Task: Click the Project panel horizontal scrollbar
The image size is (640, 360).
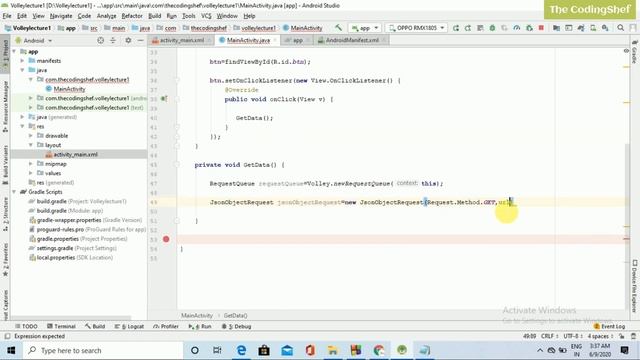Action: click(70, 317)
